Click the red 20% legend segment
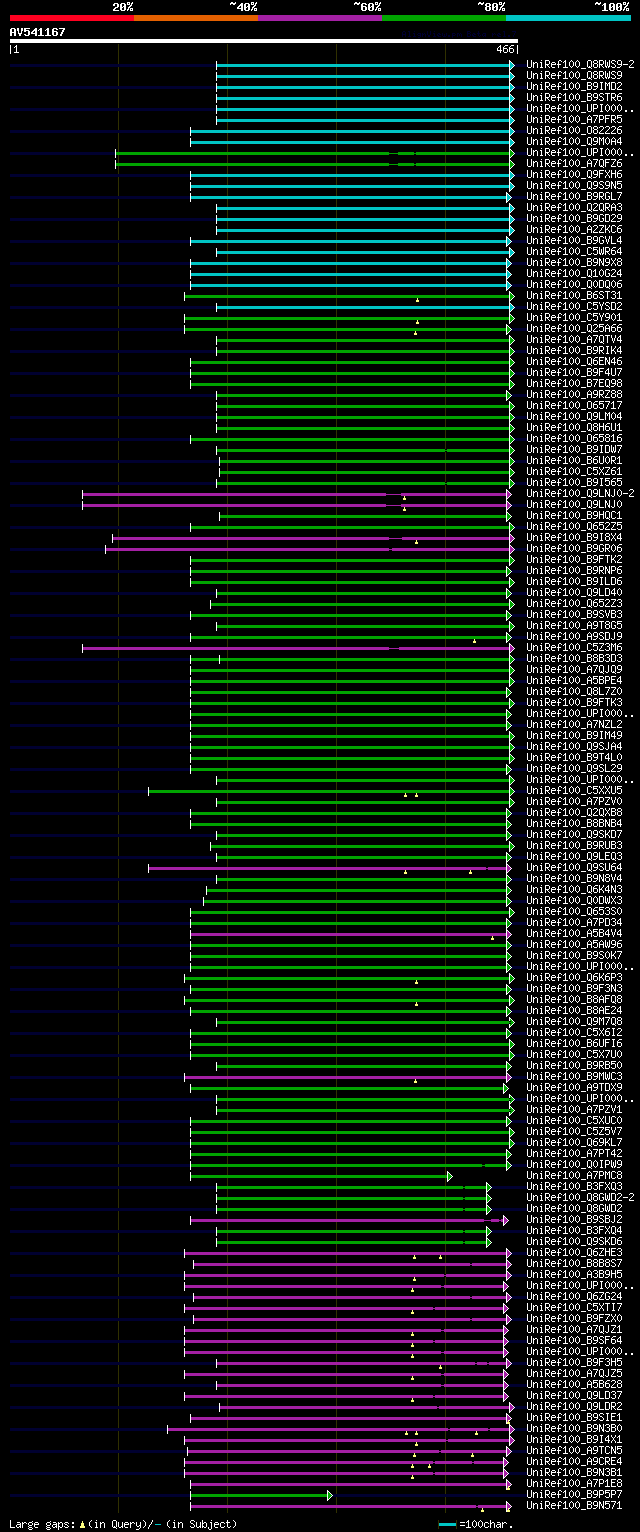 [72, 18]
